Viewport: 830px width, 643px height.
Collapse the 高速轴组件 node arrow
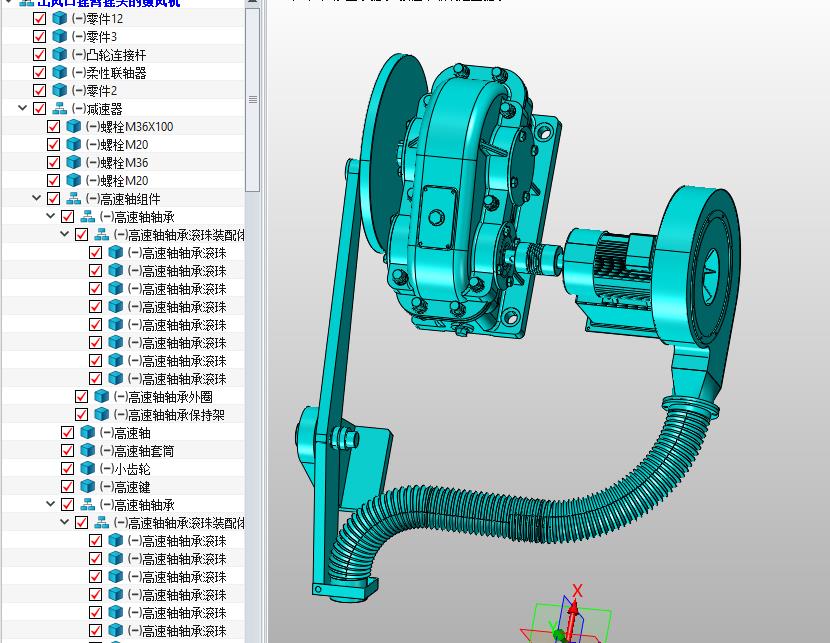tap(37, 198)
